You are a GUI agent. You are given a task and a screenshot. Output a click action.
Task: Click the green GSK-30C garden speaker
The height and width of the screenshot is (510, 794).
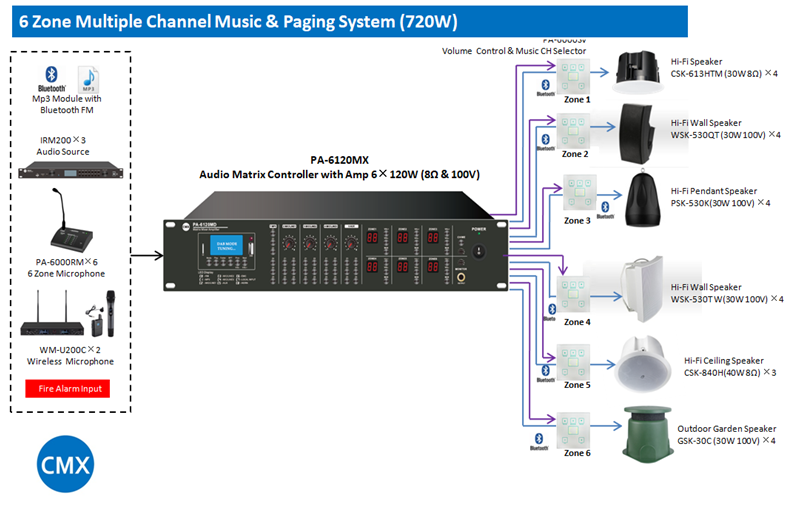(645, 432)
